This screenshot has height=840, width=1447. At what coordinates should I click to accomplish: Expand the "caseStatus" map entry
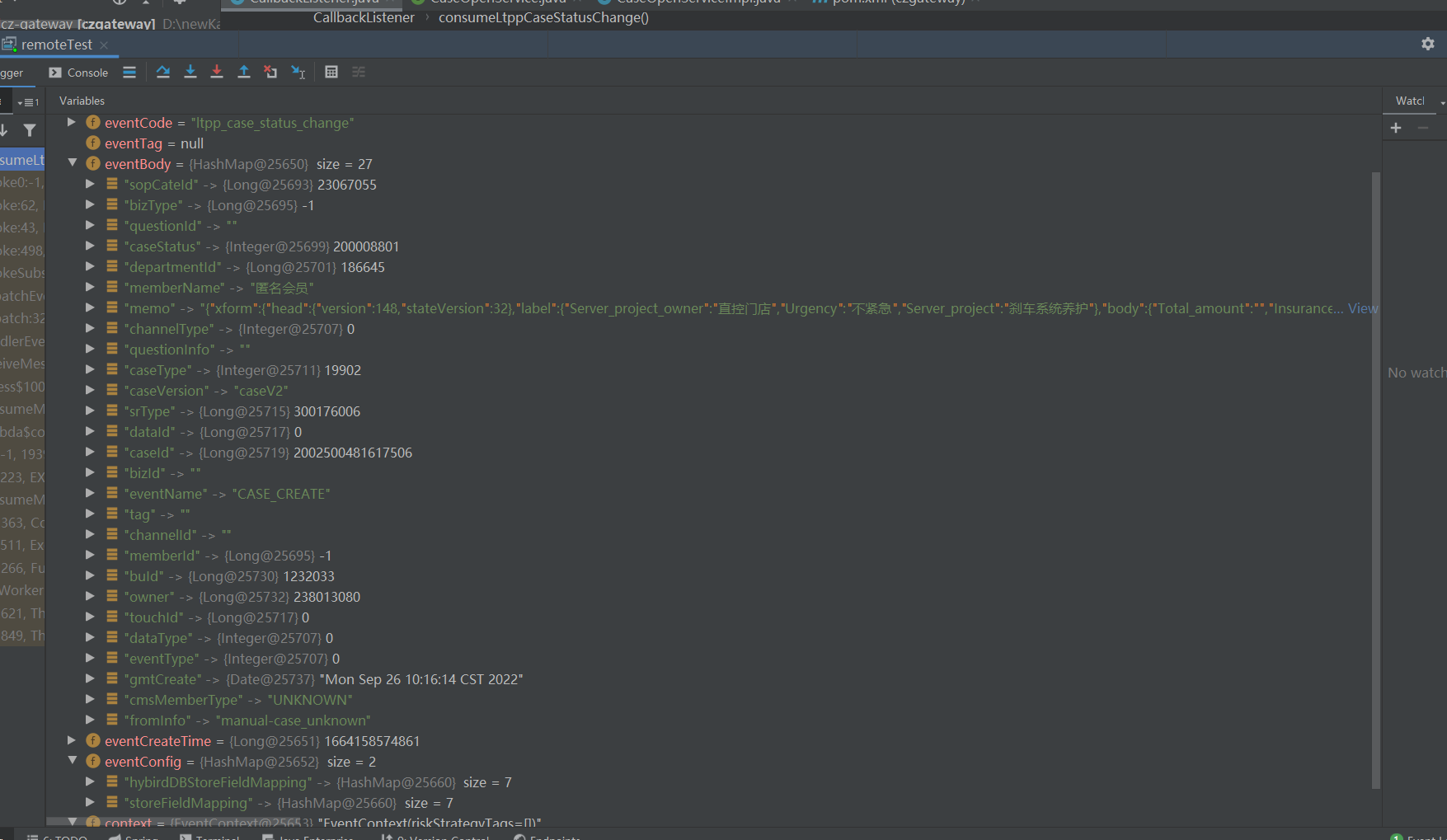[91, 246]
